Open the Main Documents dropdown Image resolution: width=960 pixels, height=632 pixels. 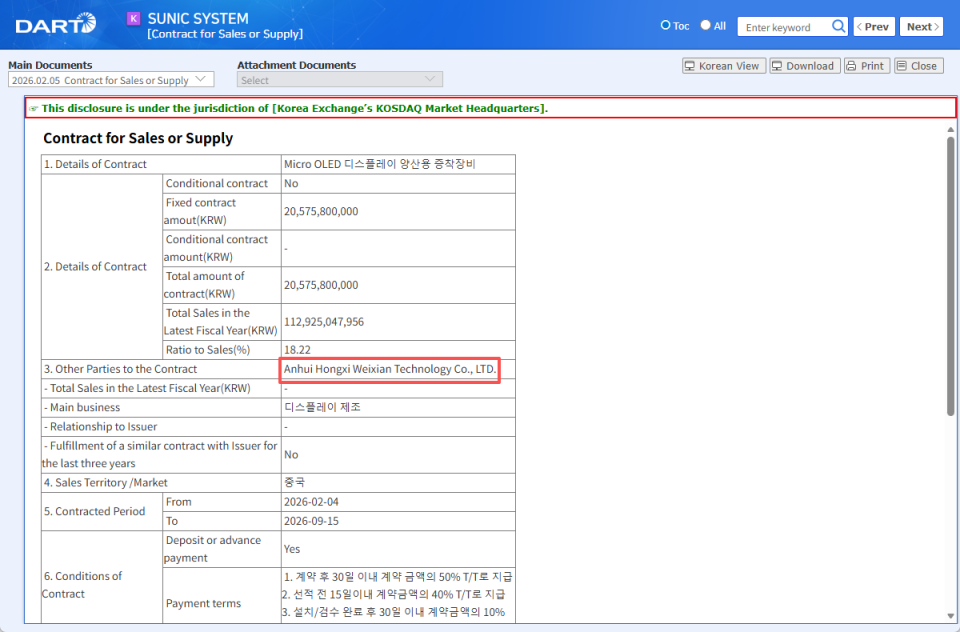coord(111,80)
